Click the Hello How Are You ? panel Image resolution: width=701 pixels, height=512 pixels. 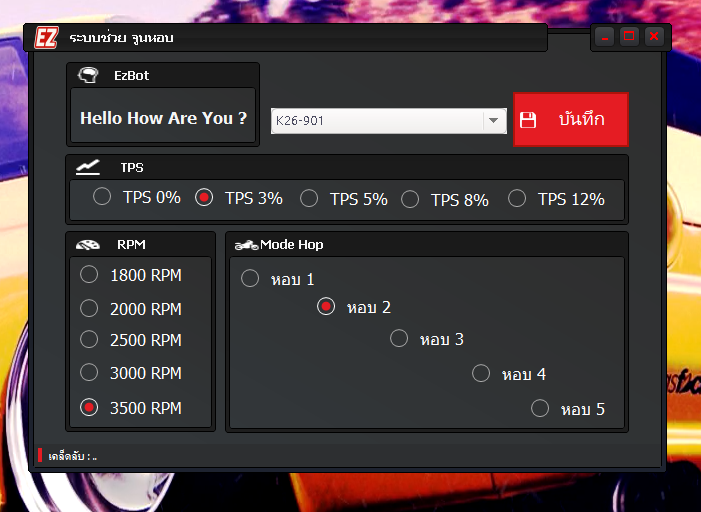click(163, 118)
